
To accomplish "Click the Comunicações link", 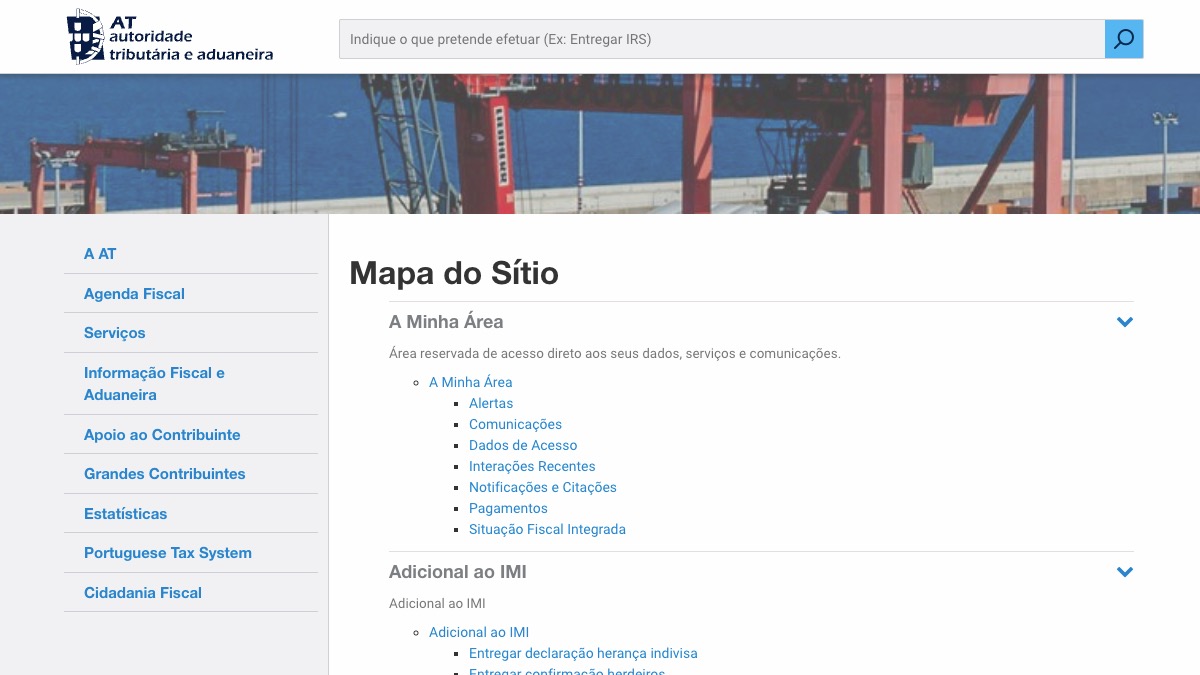I will [x=515, y=424].
